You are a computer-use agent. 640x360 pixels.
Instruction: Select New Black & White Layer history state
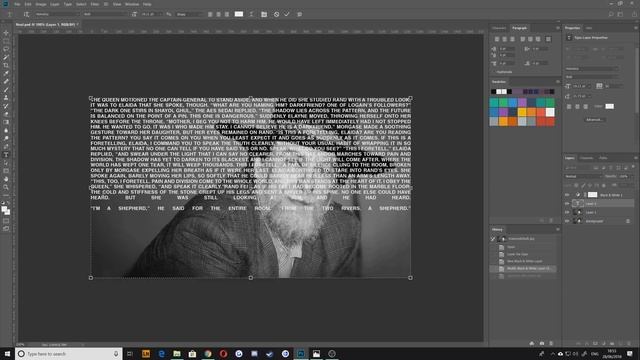(x=524, y=261)
